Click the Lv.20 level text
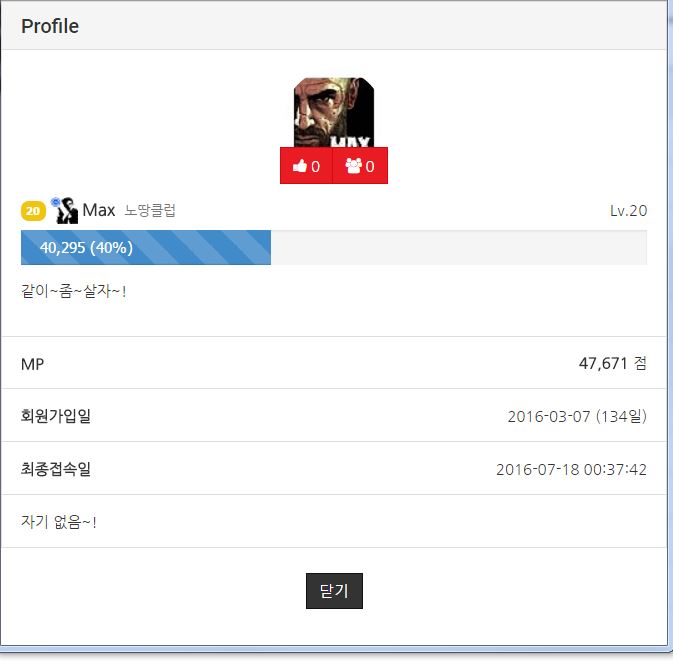This screenshot has width=673, height=665. (628, 211)
